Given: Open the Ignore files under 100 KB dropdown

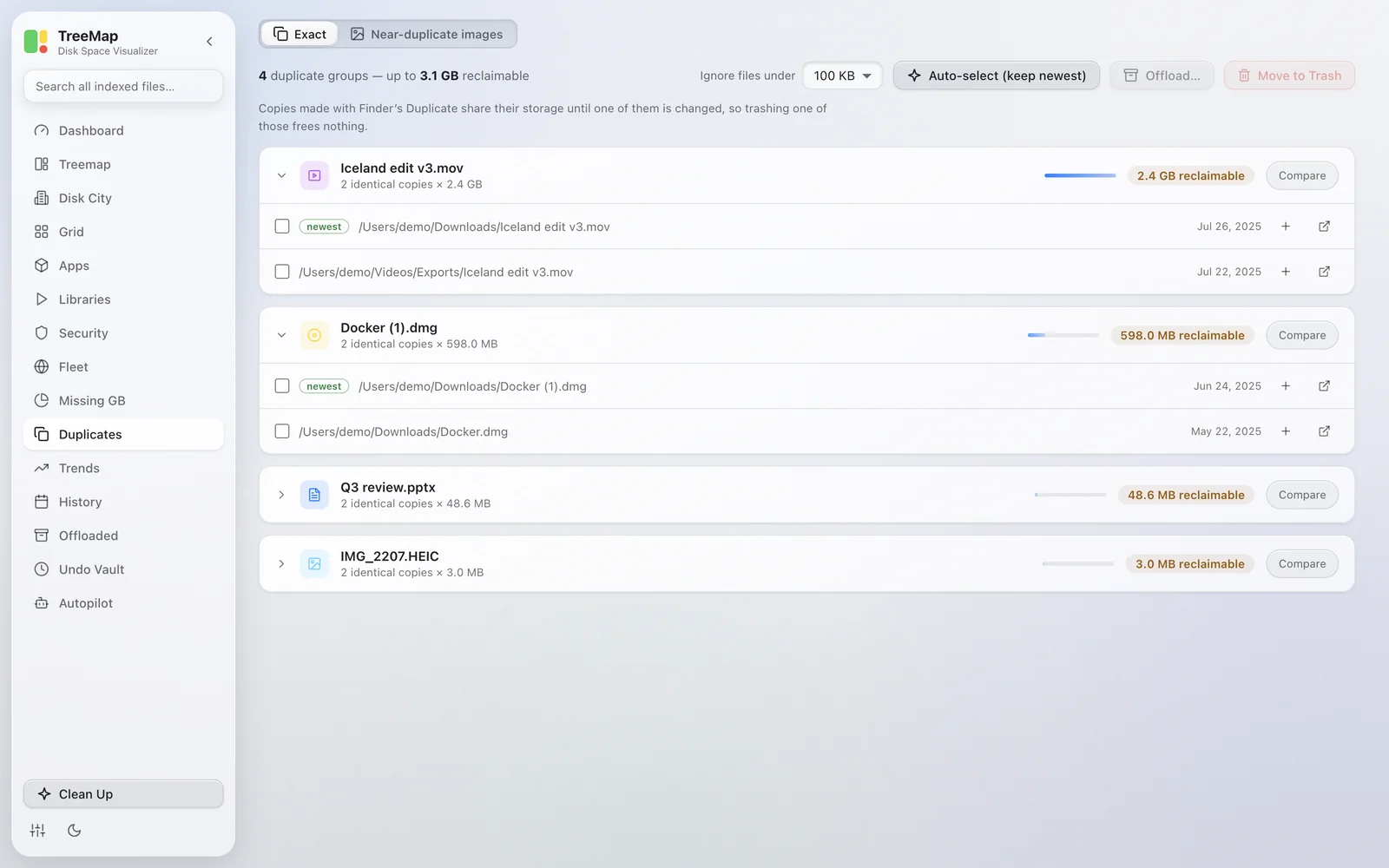Looking at the screenshot, I should coord(842,76).
